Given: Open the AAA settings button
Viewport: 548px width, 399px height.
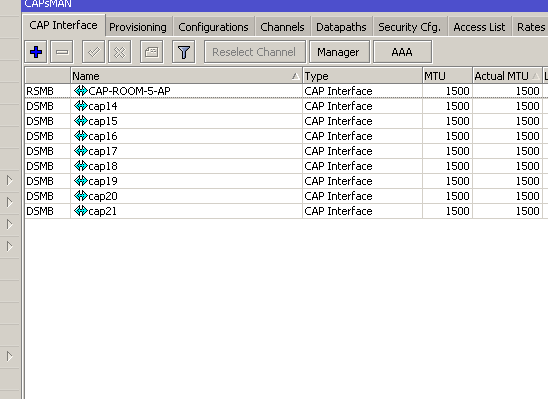Looking at the screenshot, I should [402, 52].
